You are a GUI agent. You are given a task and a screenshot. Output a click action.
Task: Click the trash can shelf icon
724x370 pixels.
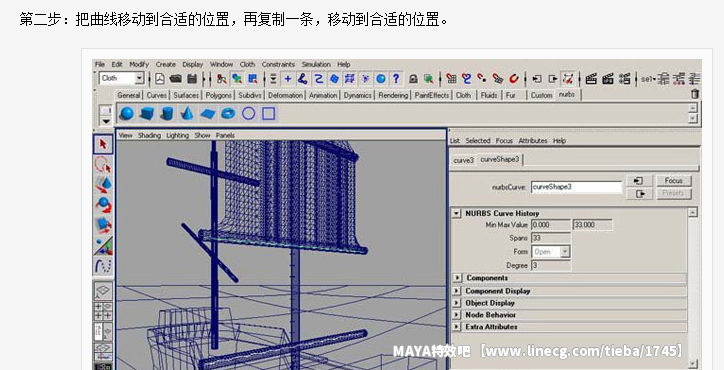pyautogui.click(x=694, y=94)
